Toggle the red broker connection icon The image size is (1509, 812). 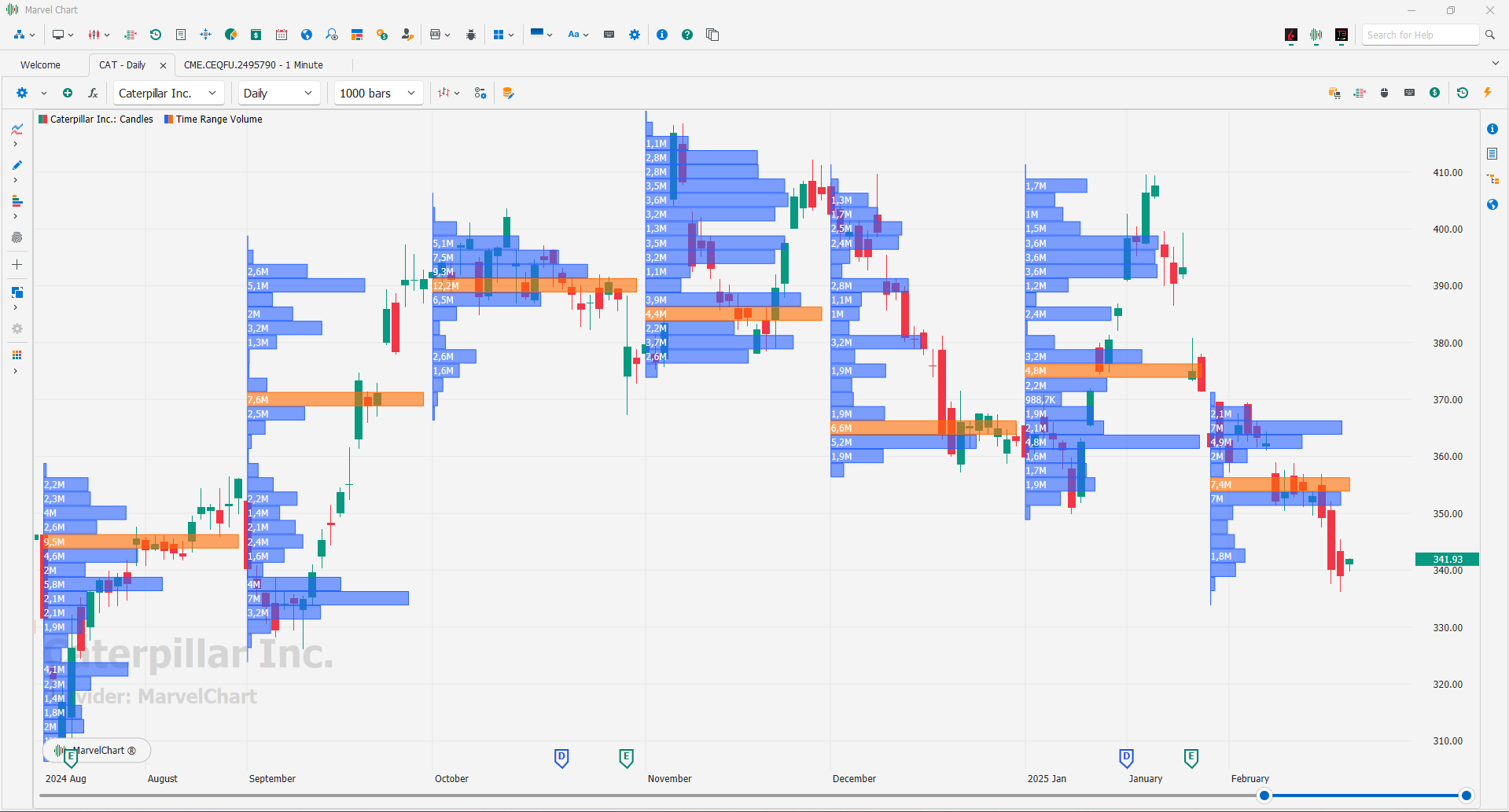pyautogui.click(x=1291, y=35)
